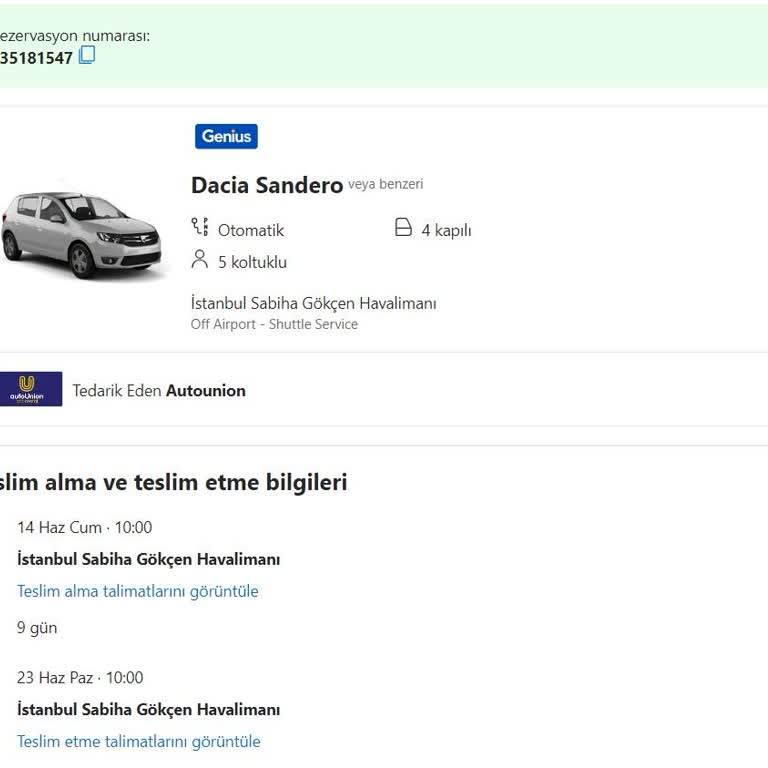Image resolution: width=768 pixels, height=768 pixels.
Task: Click the transmission icon beside Otomatik
Action: [200, 227]
